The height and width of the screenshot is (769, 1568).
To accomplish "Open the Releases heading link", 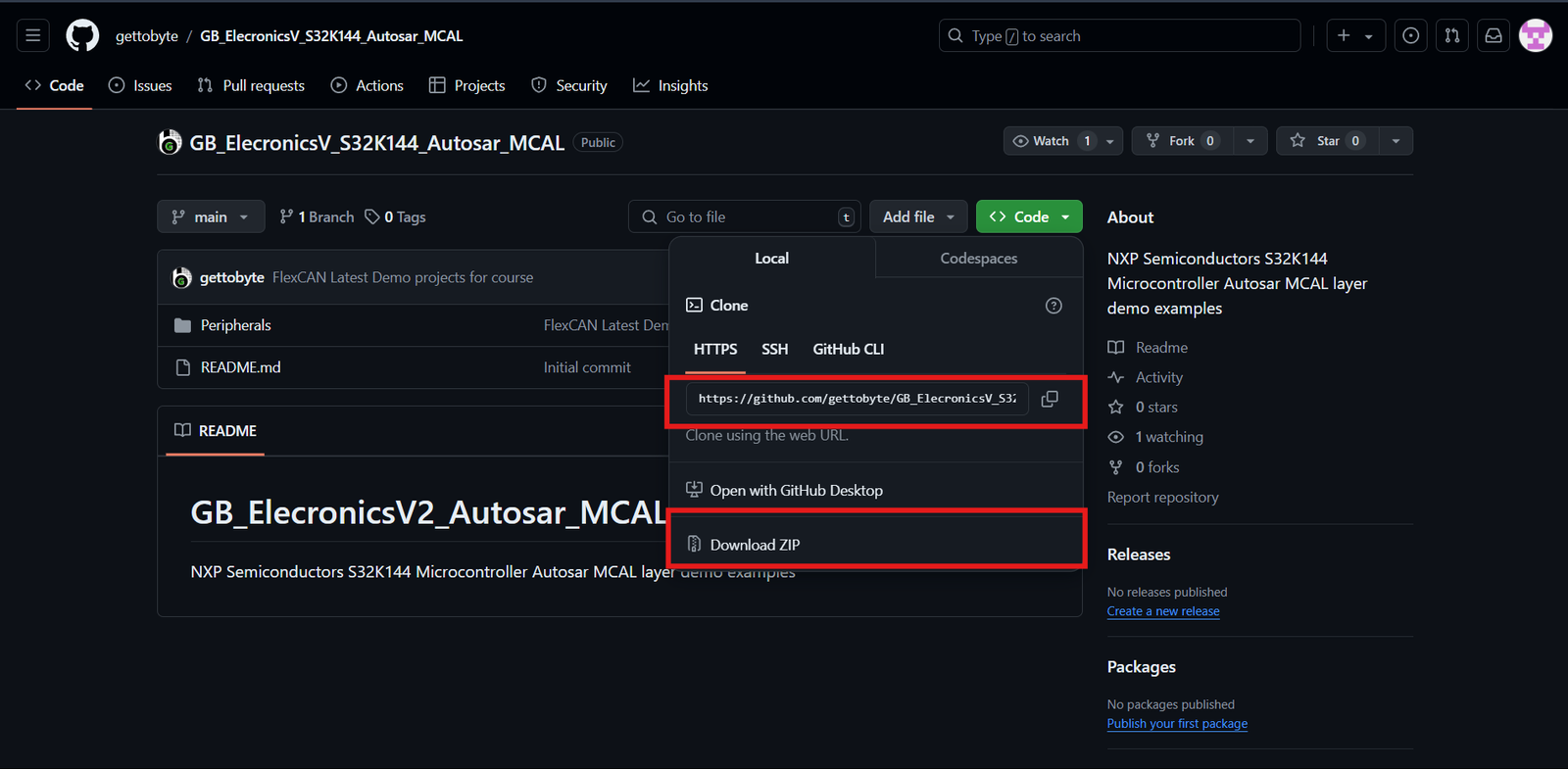I will (1139, 554).
